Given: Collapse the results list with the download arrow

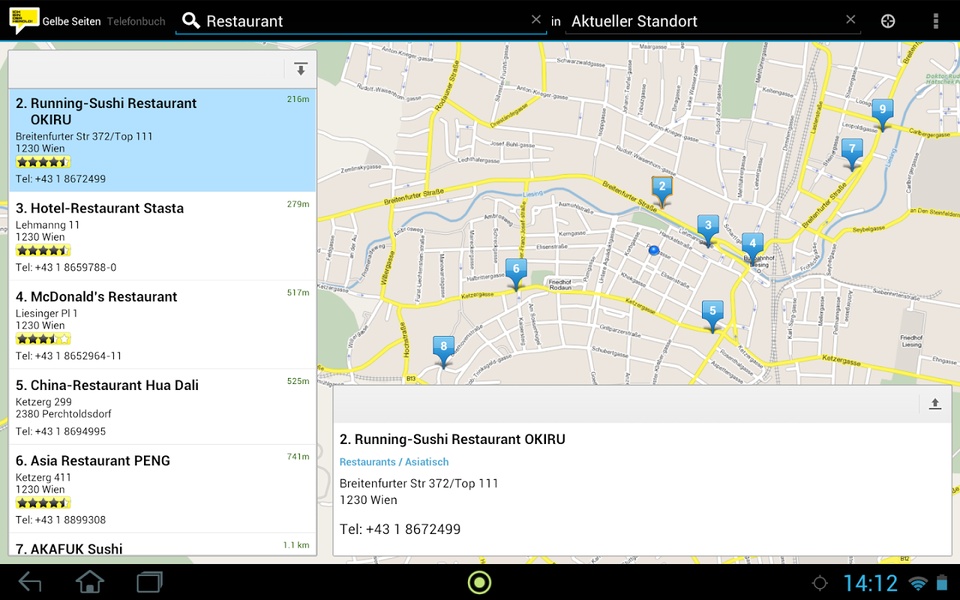Looking at the screenshot, I should click(x=300, y=69).
